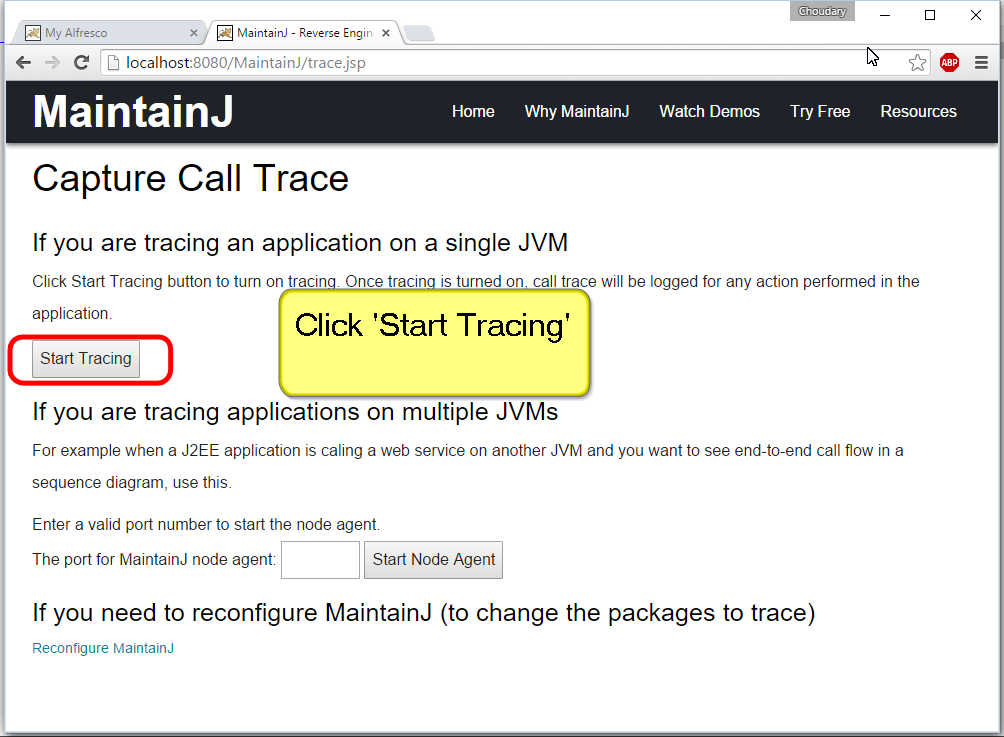
Task: Click the Start Node Agent button
Action: [x=433, y=560]
